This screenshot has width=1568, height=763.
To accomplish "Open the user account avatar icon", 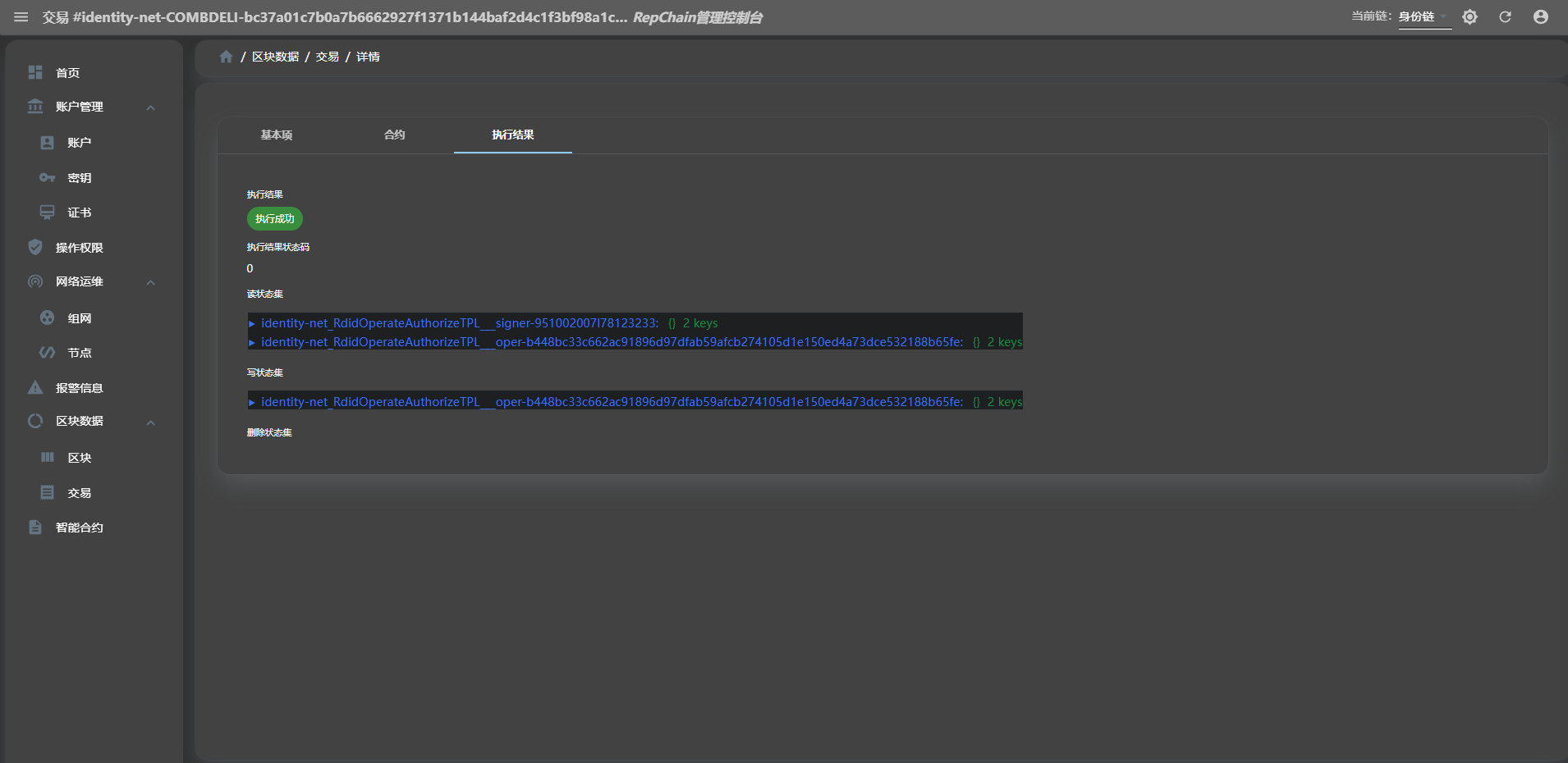I will [1541, 17].
